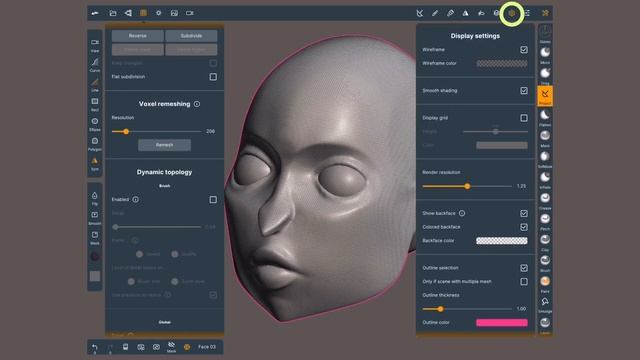Open info icon next to Show backface
The image size is (640, 360).
tap(462, 213)
